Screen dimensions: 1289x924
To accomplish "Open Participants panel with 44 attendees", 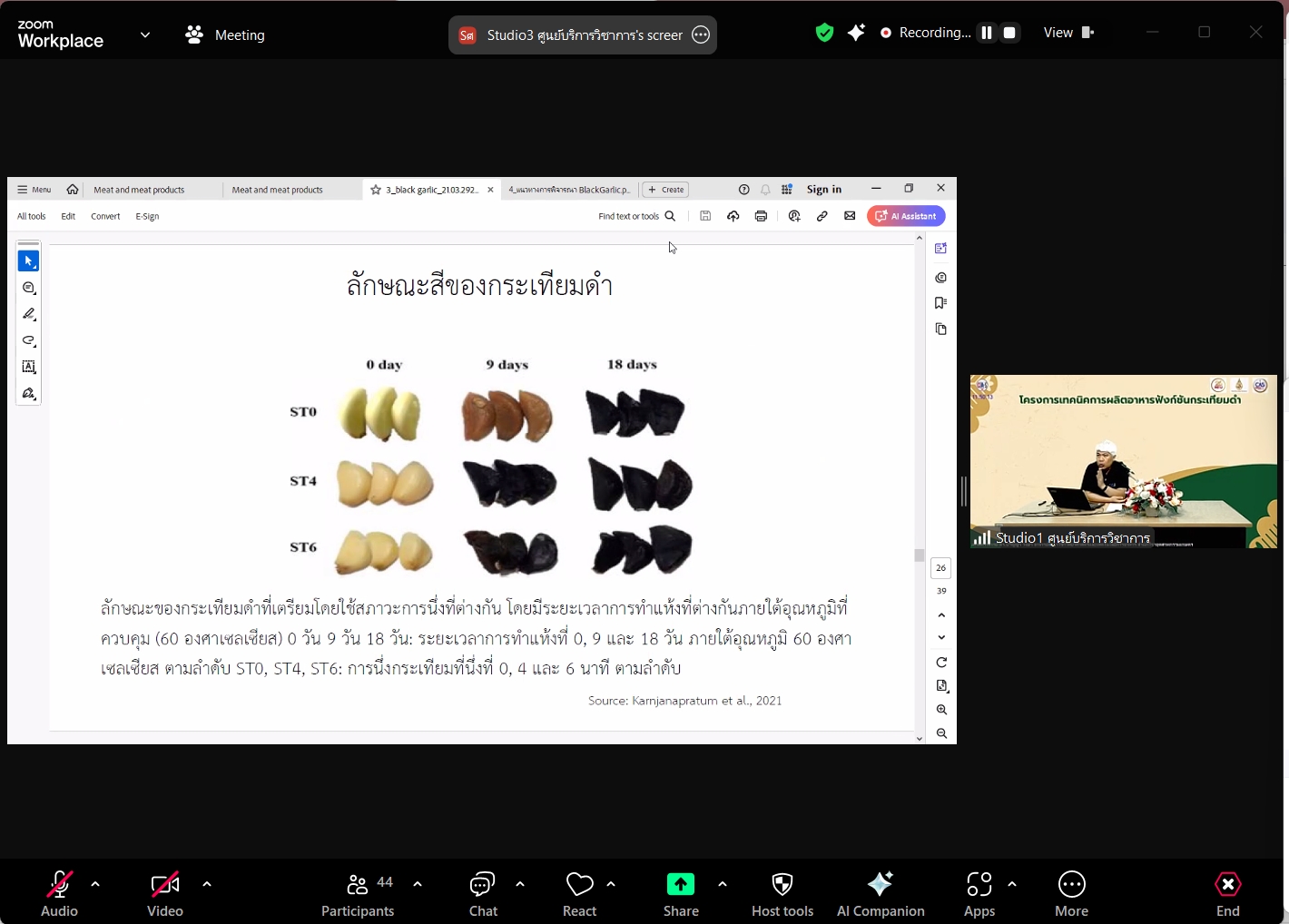I will tap(358, 894).
